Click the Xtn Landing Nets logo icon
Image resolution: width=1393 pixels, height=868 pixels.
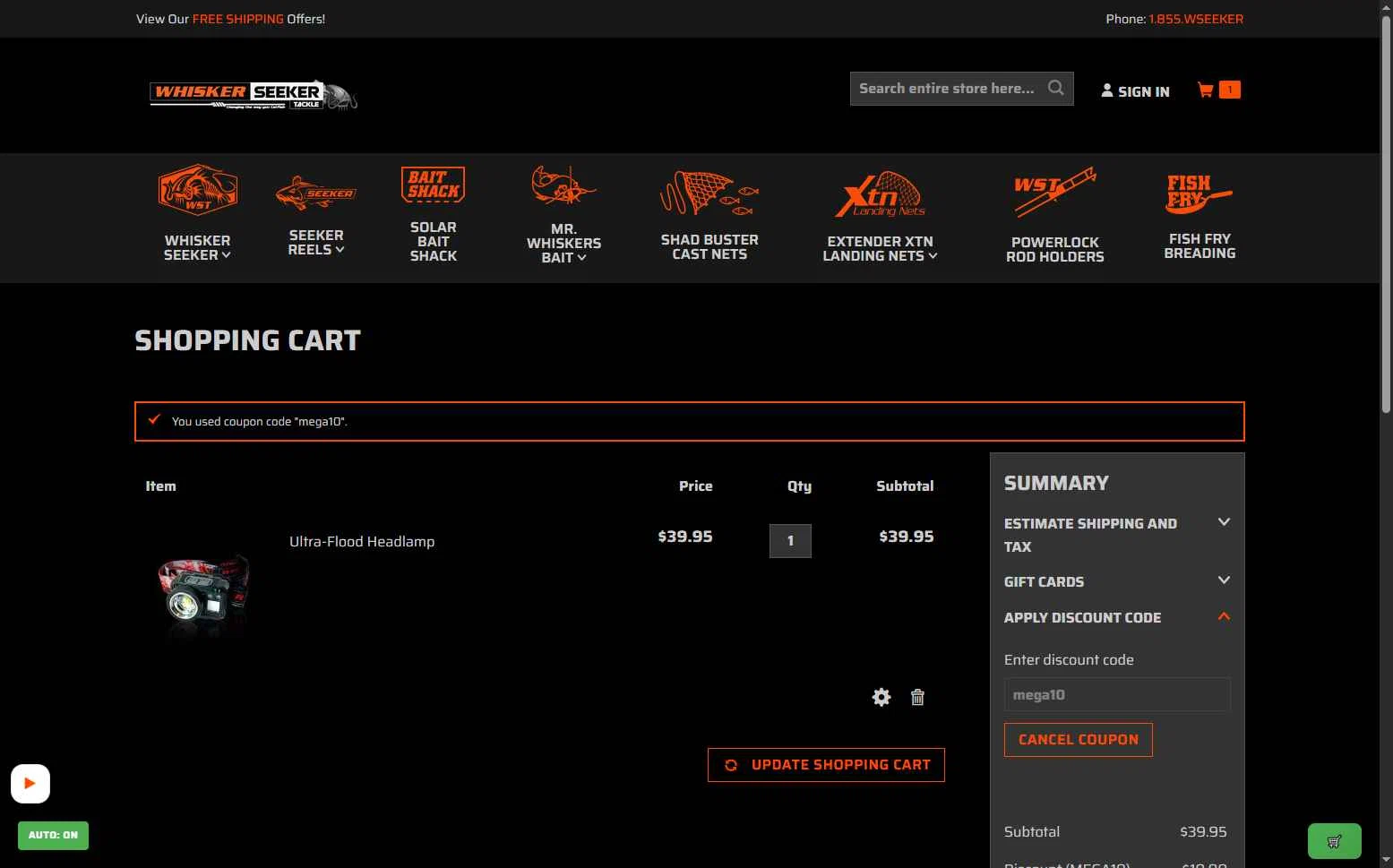tap(880, 194)
